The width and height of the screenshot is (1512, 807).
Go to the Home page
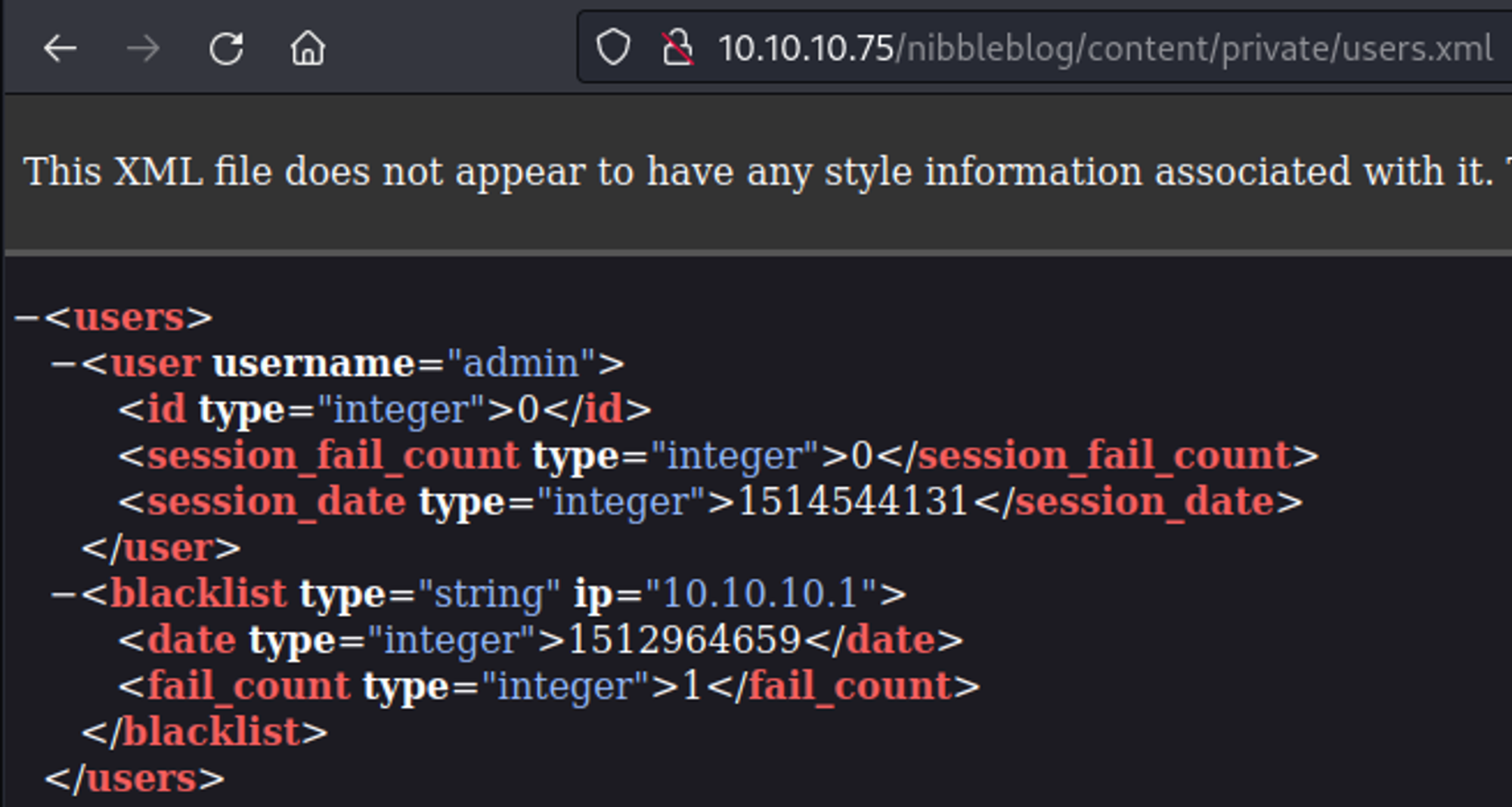click(308, 49)
